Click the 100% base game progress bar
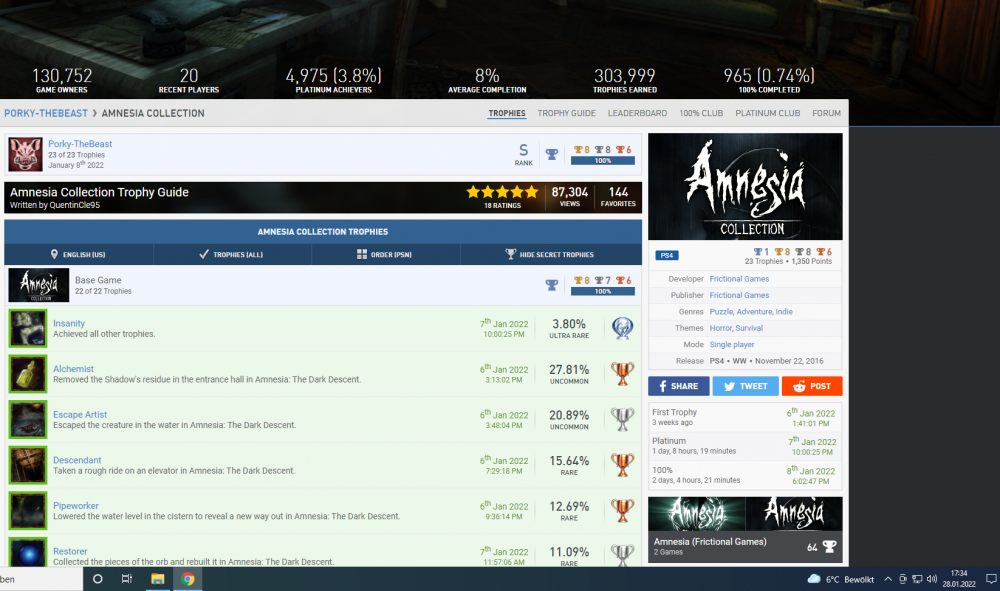1000x591 pixels. [x=602, y=292]
